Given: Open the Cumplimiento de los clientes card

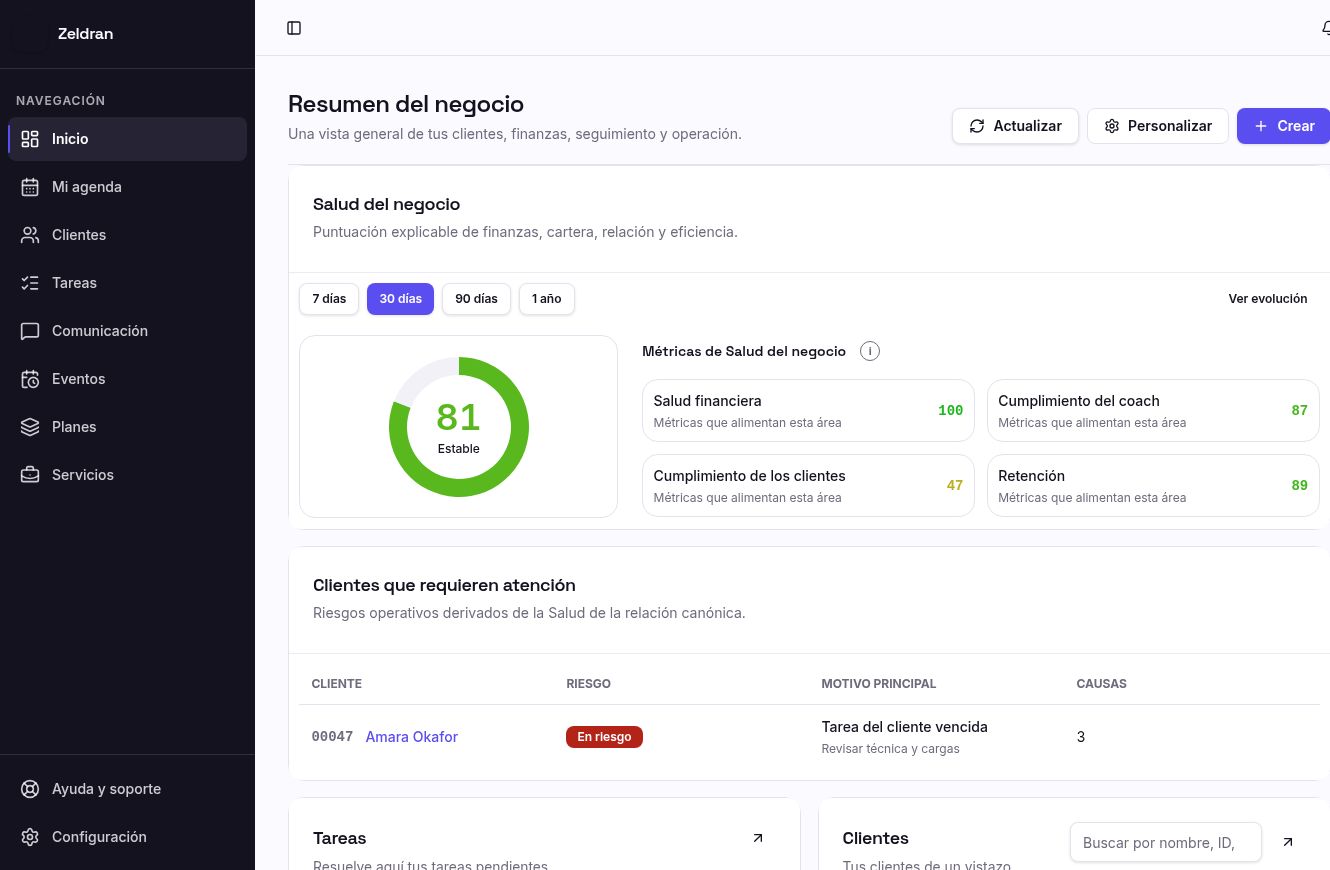Looking at the screenshot, I should coord(808,486).
